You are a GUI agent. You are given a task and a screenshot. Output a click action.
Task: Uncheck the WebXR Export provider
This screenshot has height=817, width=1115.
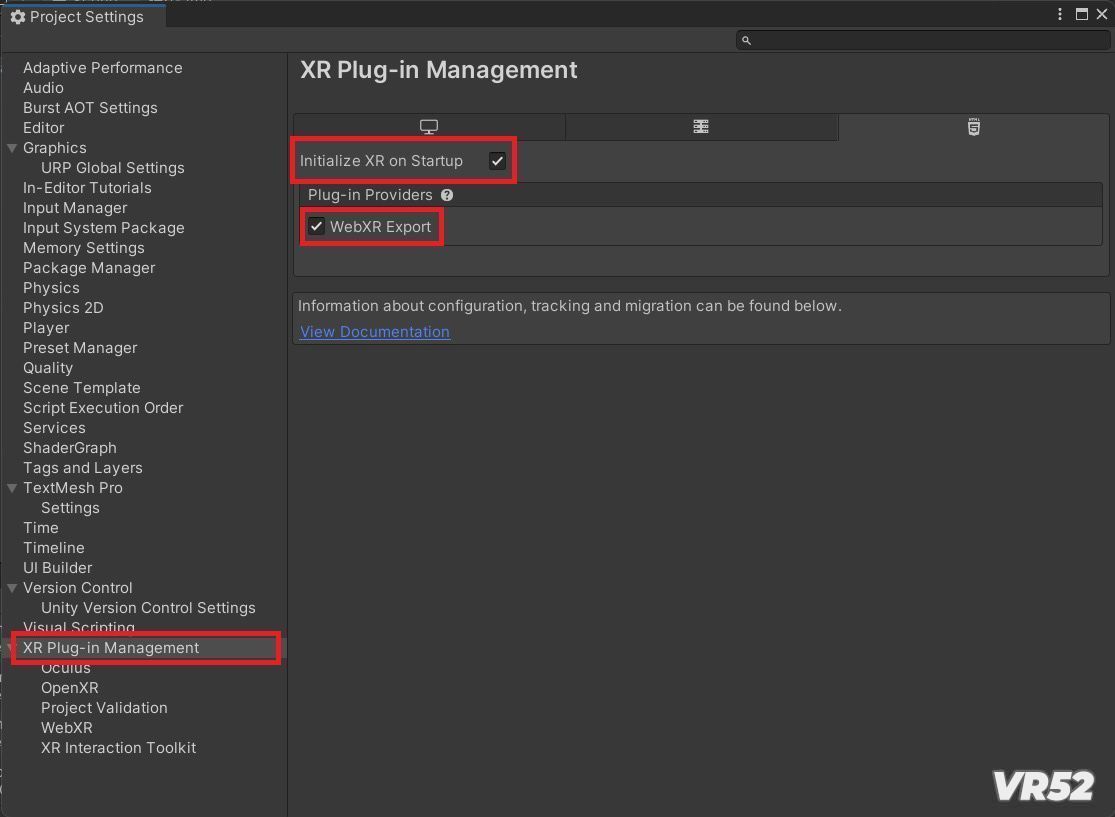[316, 226]
